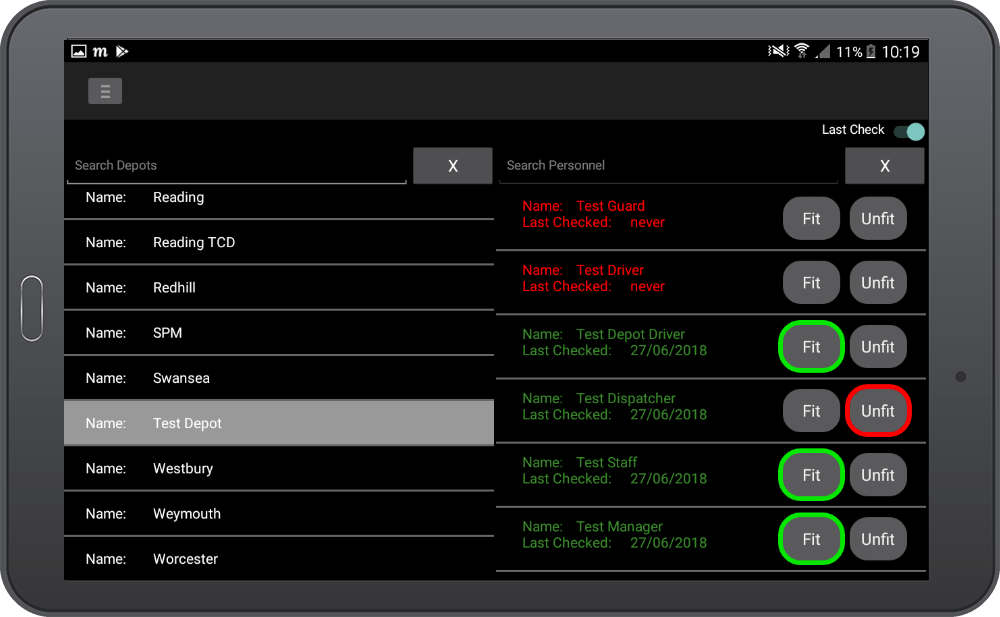Open the hamburger menu icon
This screenshot has height=617, width=1000.
pos(105,91)
